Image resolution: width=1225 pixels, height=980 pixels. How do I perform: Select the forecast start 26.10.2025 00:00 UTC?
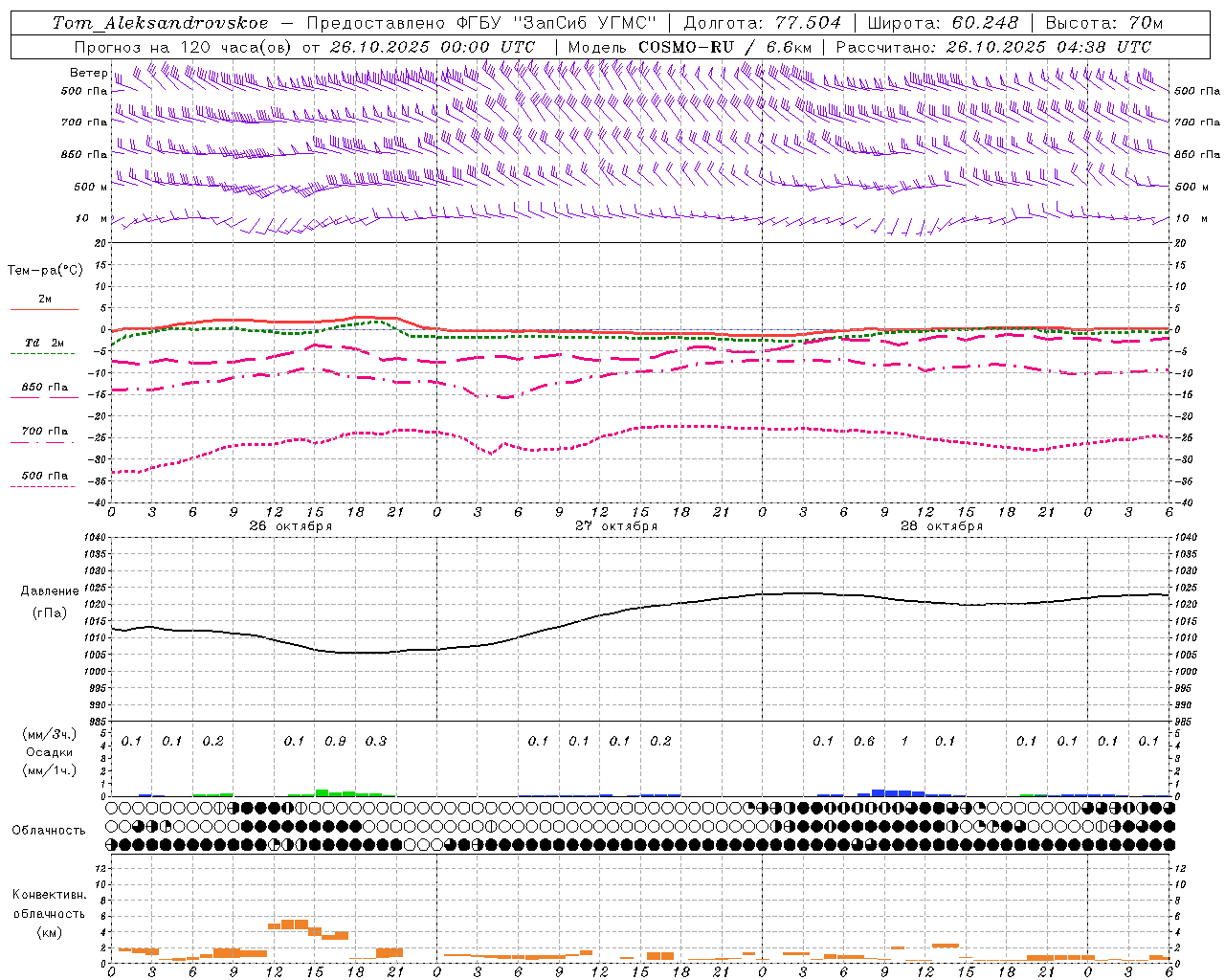(433, 47)
